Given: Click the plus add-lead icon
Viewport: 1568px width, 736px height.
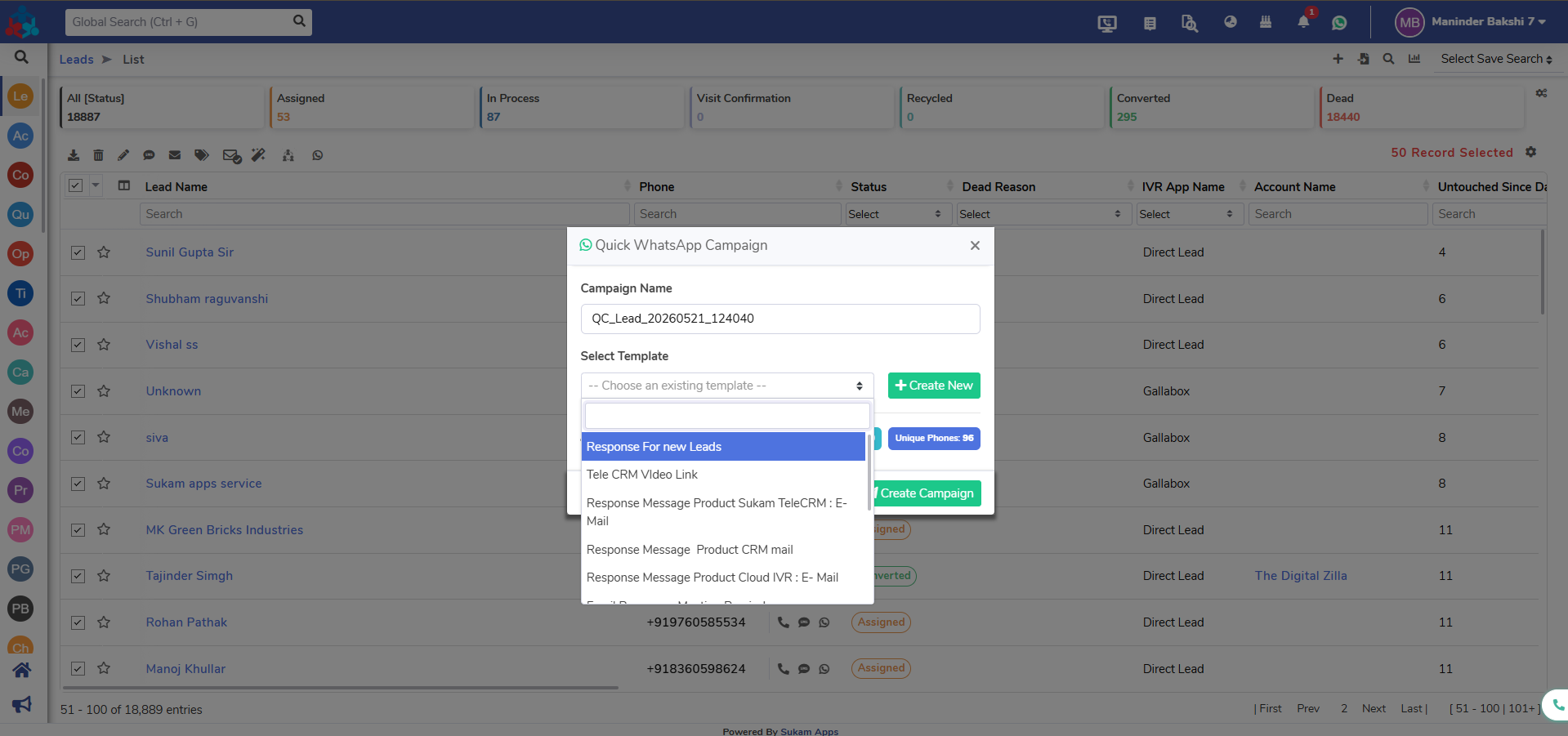Looking at the screenshot, I should [1338, 59].
